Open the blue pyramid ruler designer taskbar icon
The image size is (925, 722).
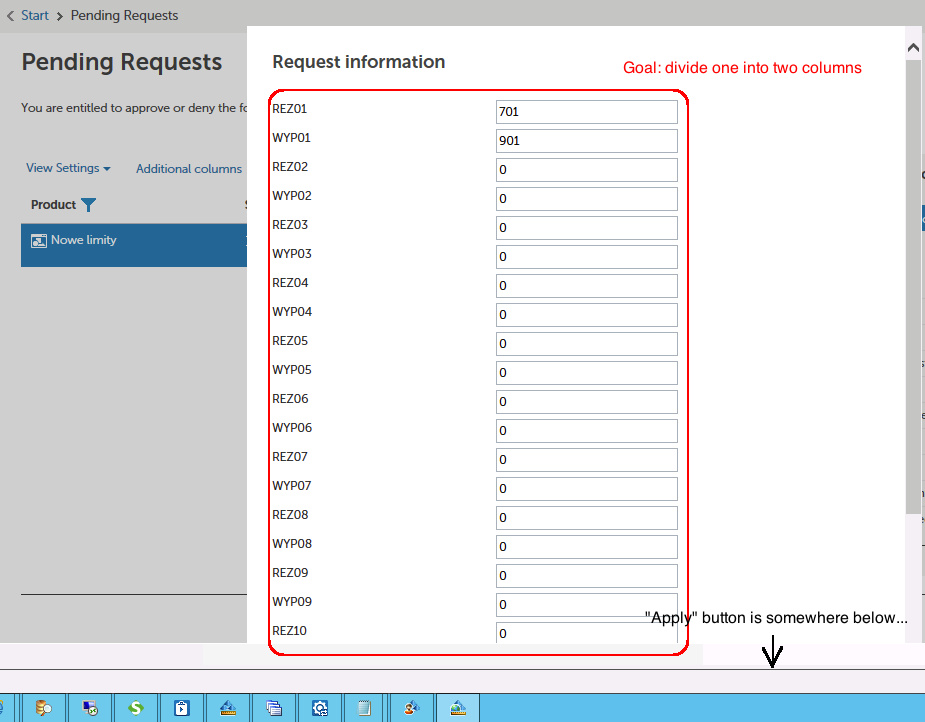228,707
